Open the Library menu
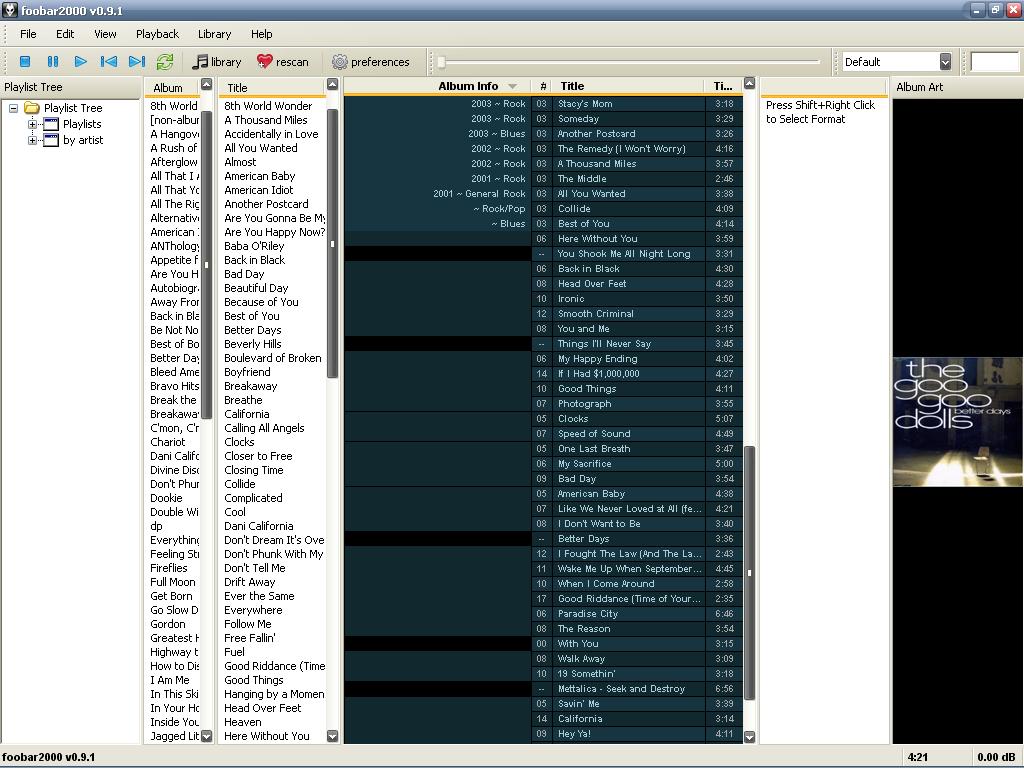 point(214,34)
